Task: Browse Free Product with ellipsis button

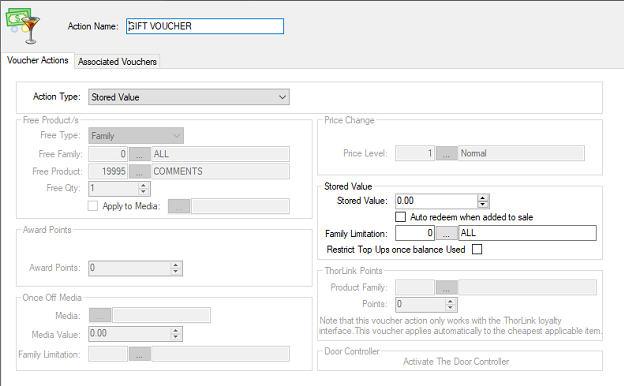Action: [139, 172]
